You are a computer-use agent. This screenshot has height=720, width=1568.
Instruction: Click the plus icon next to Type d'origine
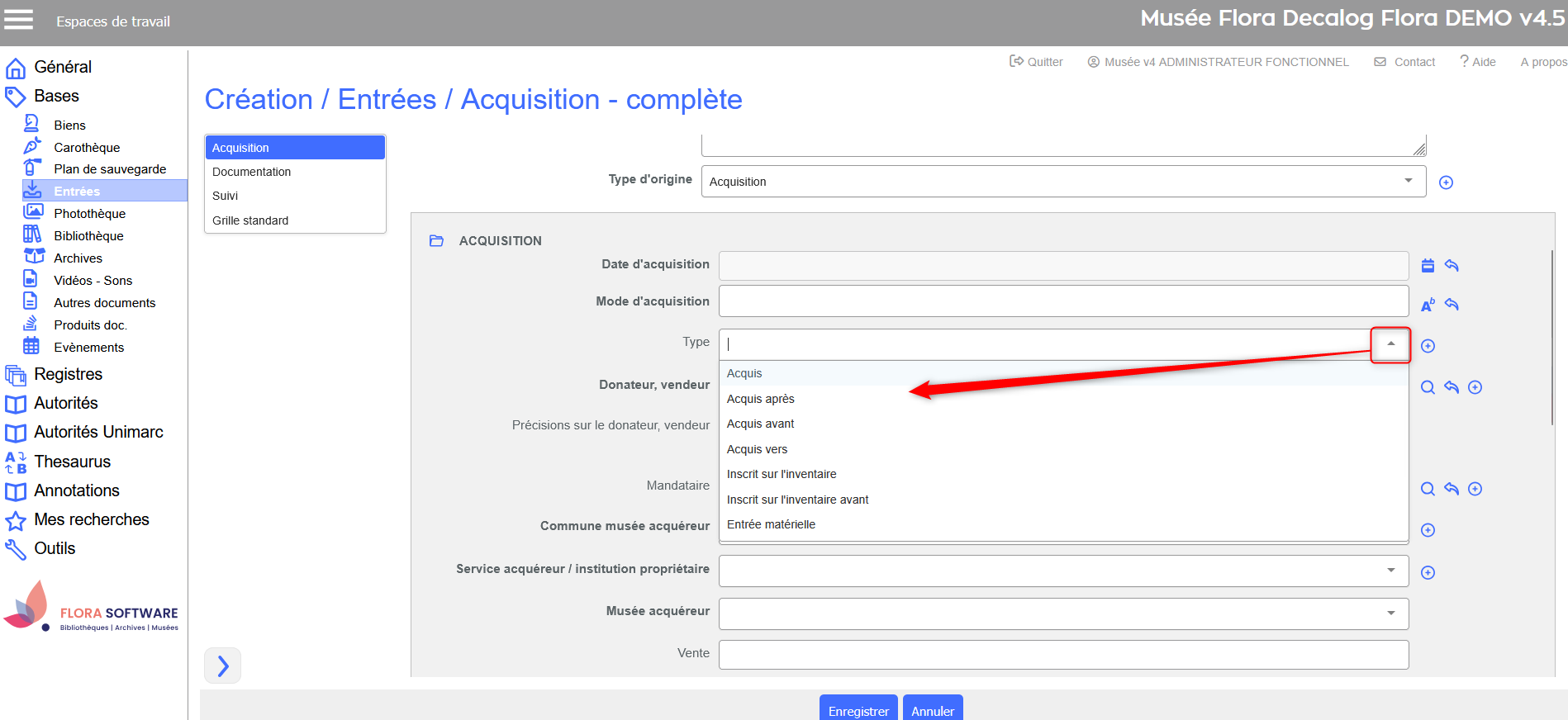(1446, 182)
